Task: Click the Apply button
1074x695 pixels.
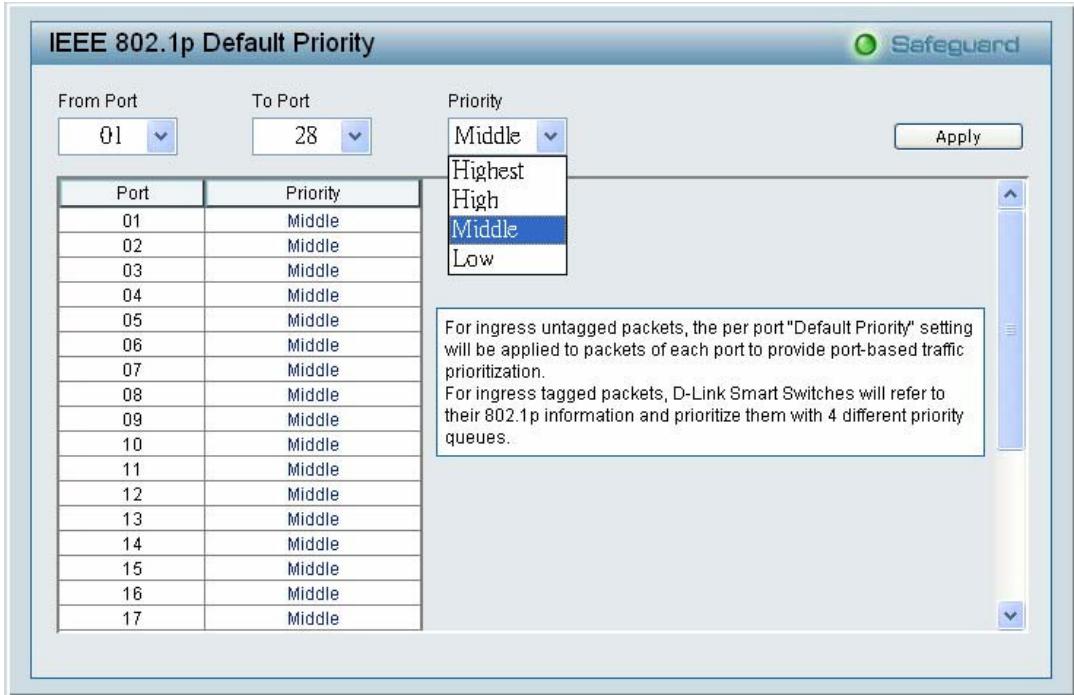Action: [x=958, y=136]
